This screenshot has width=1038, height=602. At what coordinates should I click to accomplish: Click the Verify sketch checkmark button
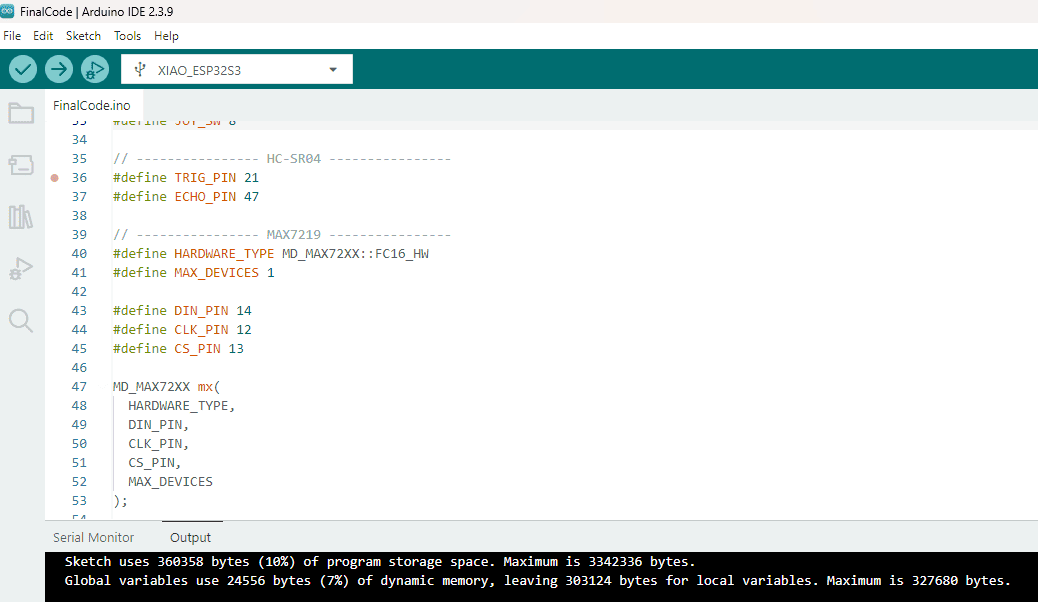[23, 69]
